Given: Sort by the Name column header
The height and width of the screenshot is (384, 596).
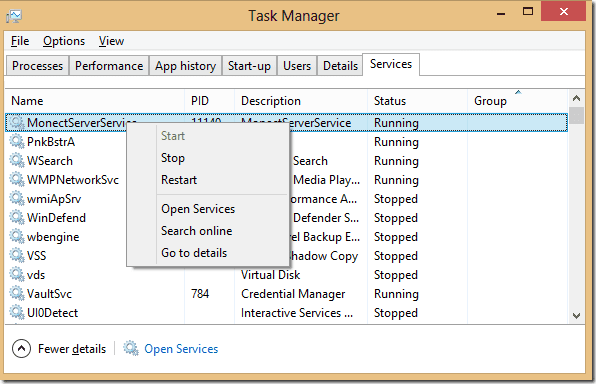Looking at the screenshot, I should click(95, 101).
